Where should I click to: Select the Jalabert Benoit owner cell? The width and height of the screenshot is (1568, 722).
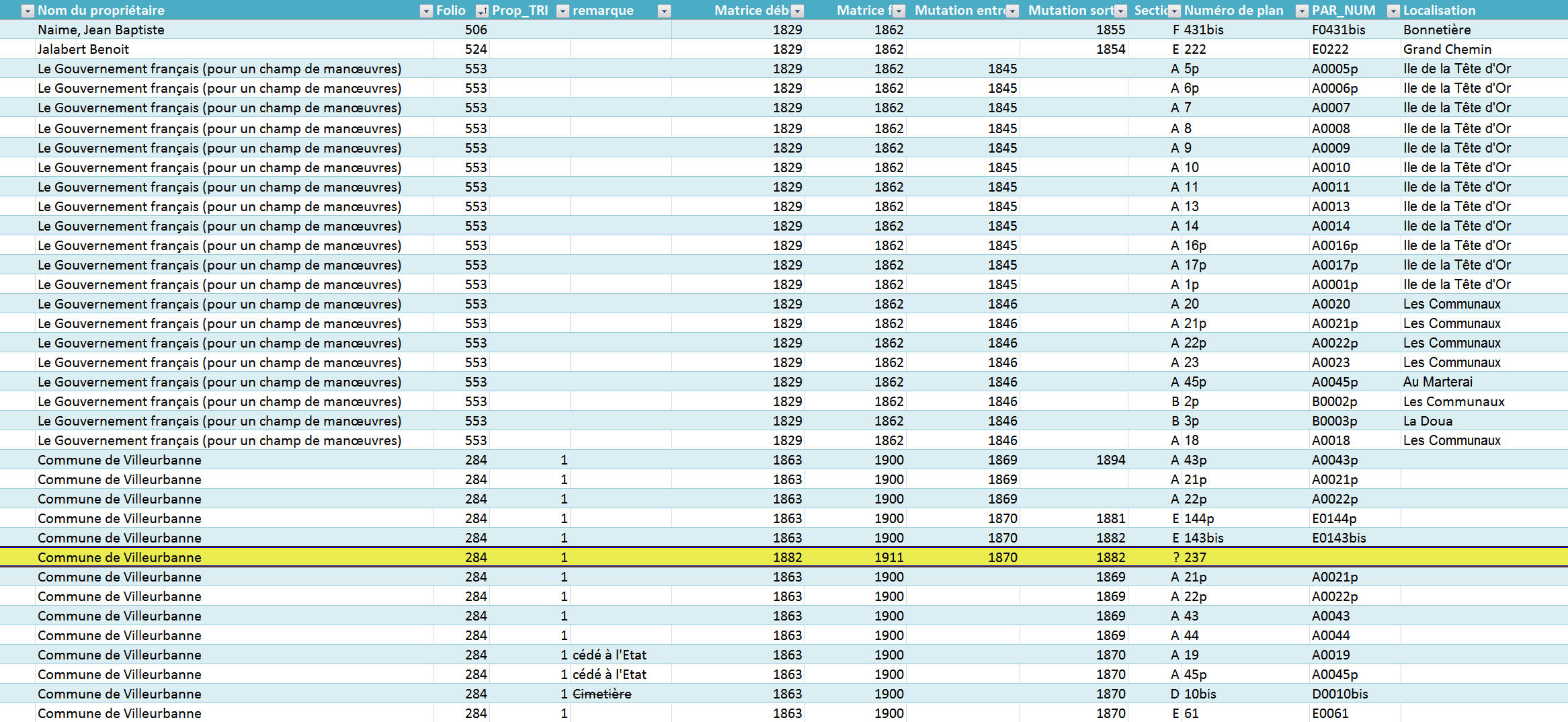(x=83, y=49)
